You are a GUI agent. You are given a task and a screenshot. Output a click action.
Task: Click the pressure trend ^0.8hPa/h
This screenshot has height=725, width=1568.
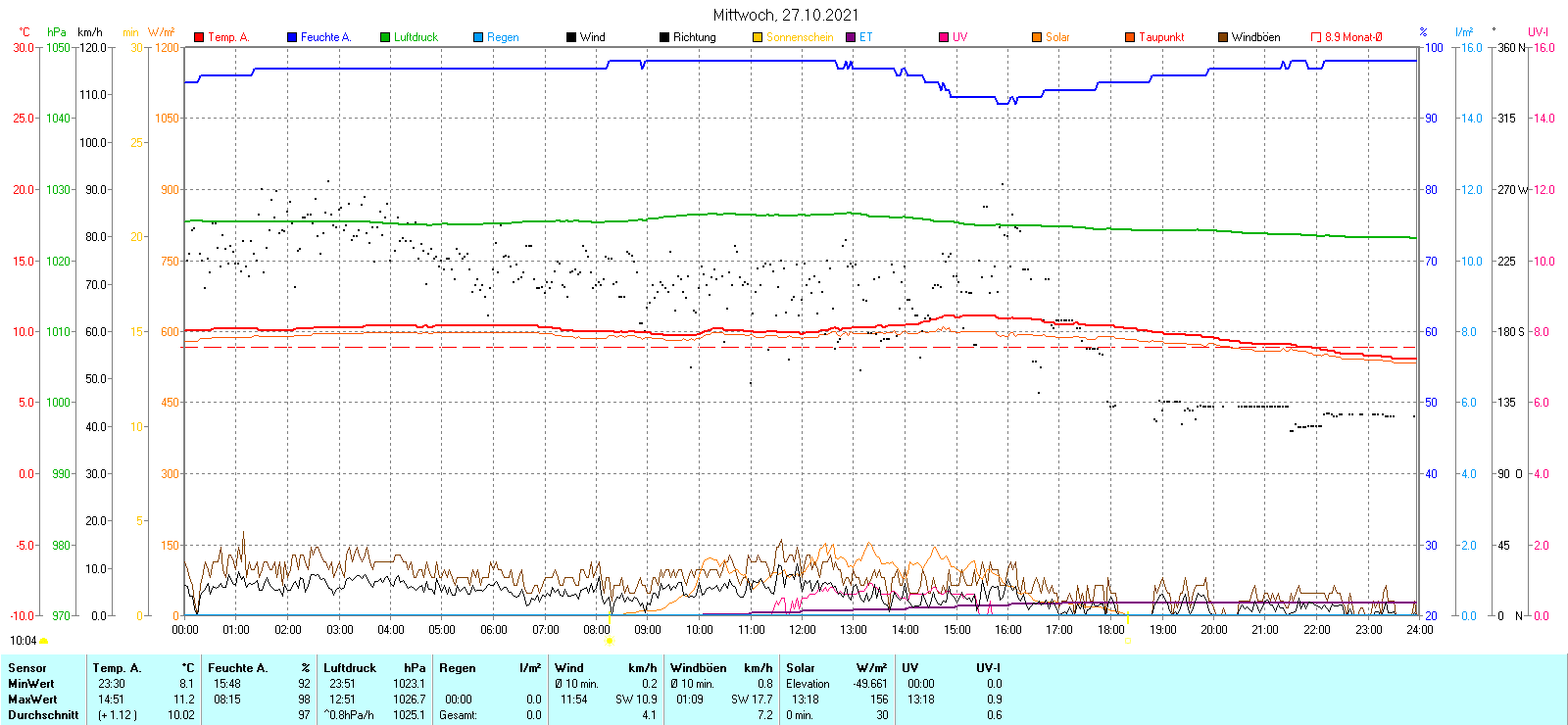349,715
